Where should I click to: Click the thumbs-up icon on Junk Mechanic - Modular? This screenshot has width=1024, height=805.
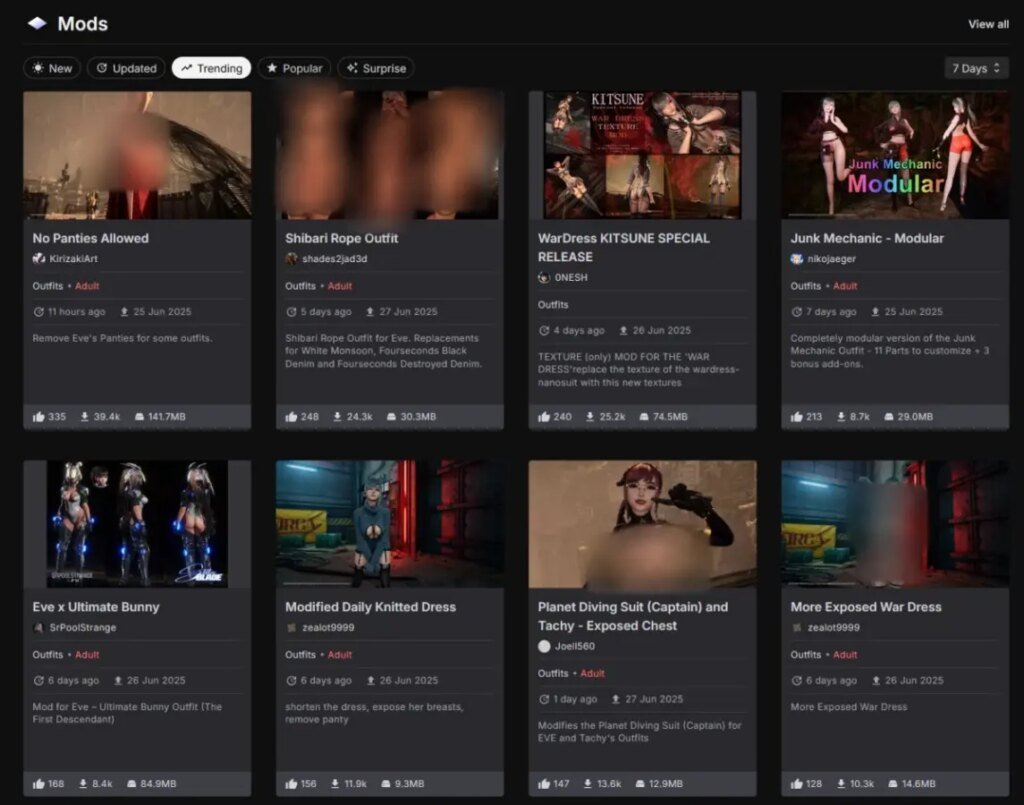pos(797,416)
